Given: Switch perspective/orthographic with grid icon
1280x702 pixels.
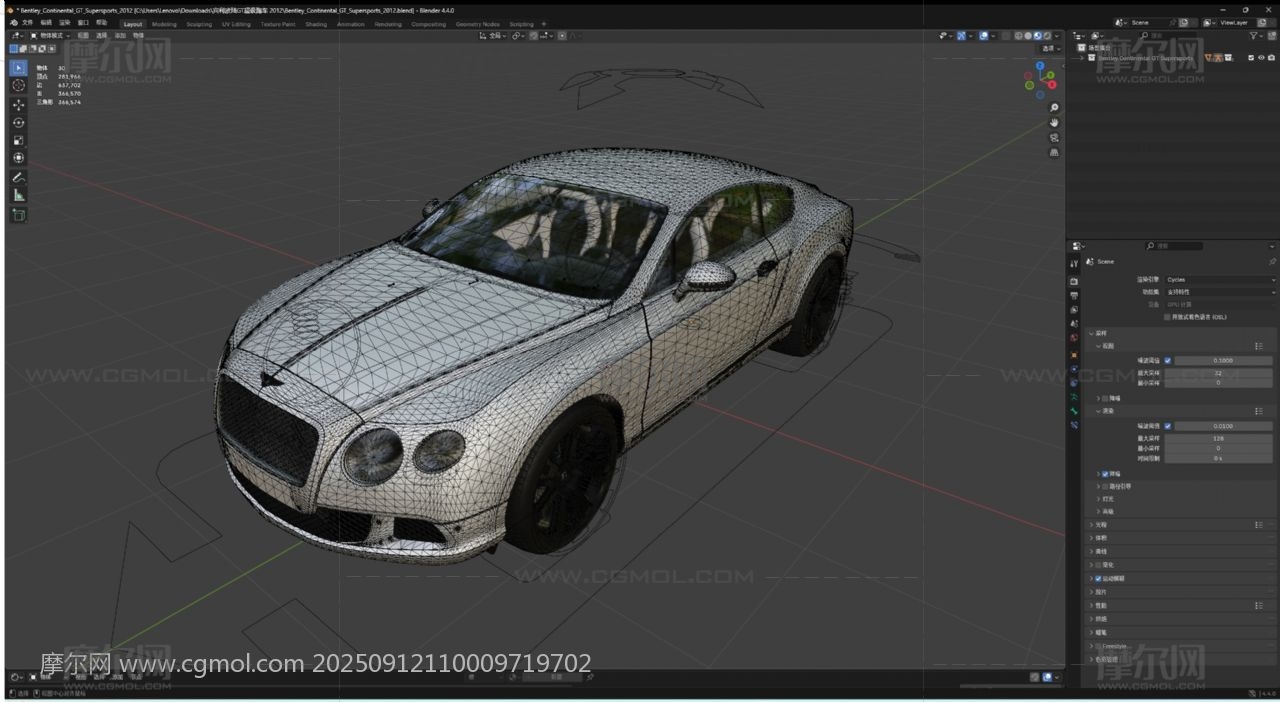Looking at the screenshot, I should tap(1054, 153).
